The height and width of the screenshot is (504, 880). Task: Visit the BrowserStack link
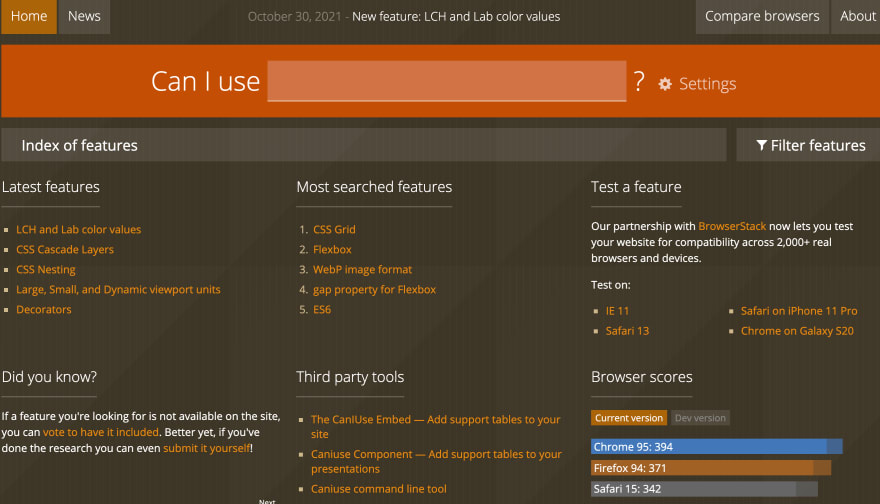pos(732,226)
